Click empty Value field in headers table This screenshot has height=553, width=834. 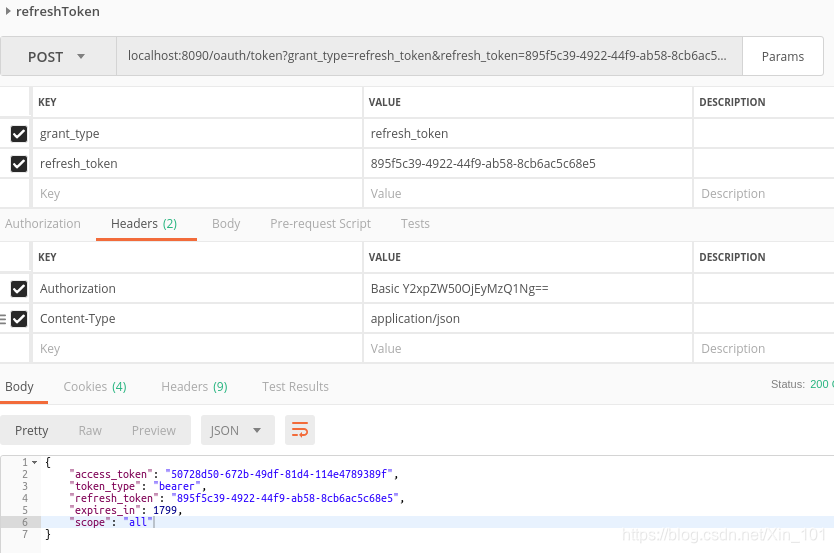pyautogui.click(x=528, y=349)
